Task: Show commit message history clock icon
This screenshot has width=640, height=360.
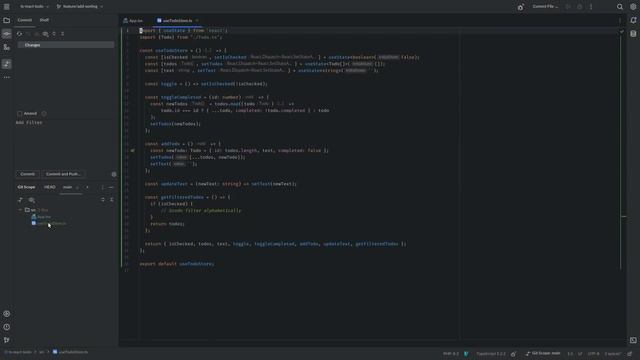Action: tap(44, 113)
